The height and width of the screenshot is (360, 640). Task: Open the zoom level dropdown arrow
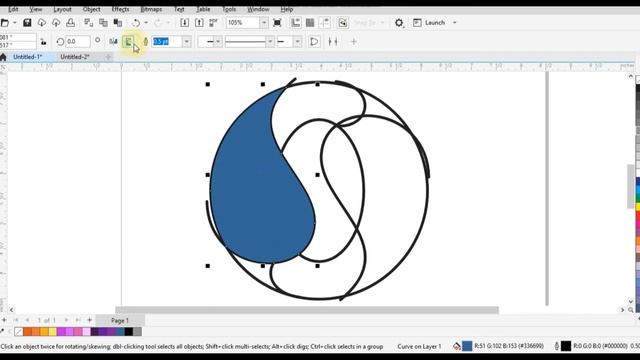click(264, 23)
